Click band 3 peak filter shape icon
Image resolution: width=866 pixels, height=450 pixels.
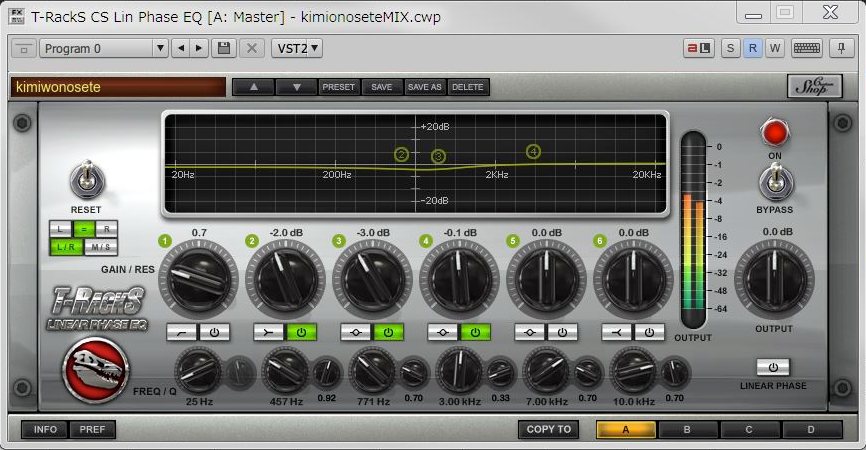coord(356,332)
